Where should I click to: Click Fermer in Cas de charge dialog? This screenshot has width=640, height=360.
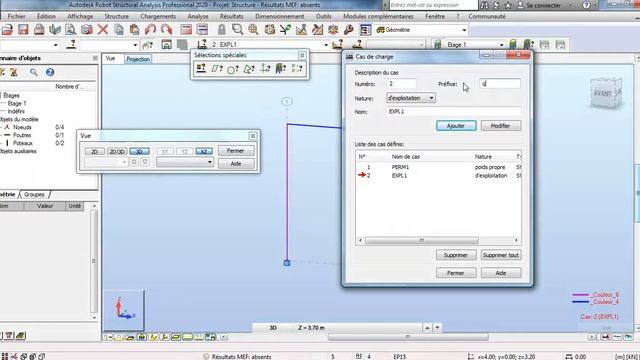(456, 273)
